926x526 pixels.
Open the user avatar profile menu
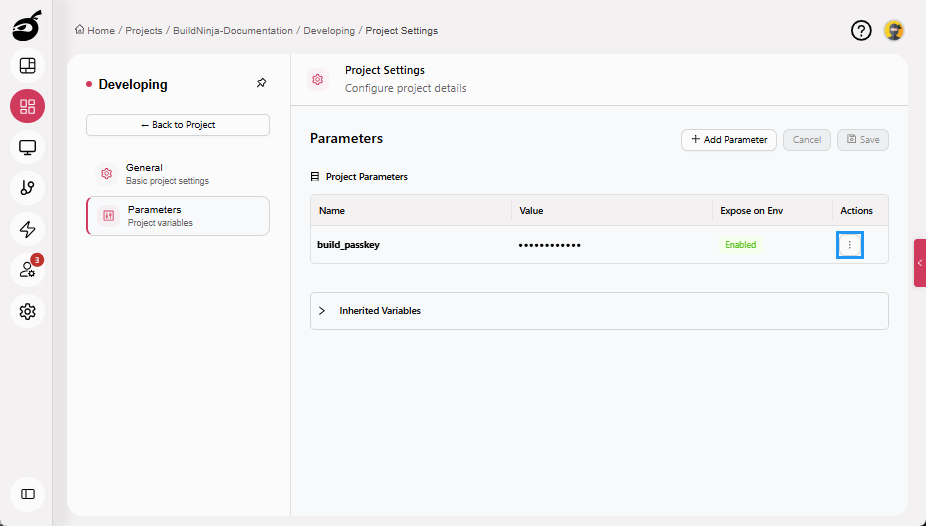tap(894, 30)
